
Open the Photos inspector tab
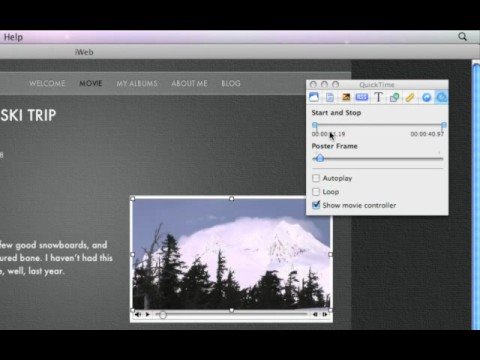tap(346, 97)
